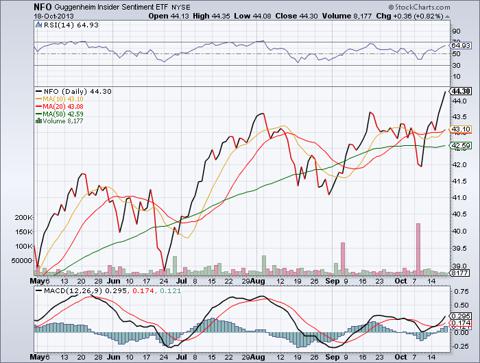The height and width of the screenshot is (363, 480).
Task: Click the 200K volume axis label
Action: (24, 217)
